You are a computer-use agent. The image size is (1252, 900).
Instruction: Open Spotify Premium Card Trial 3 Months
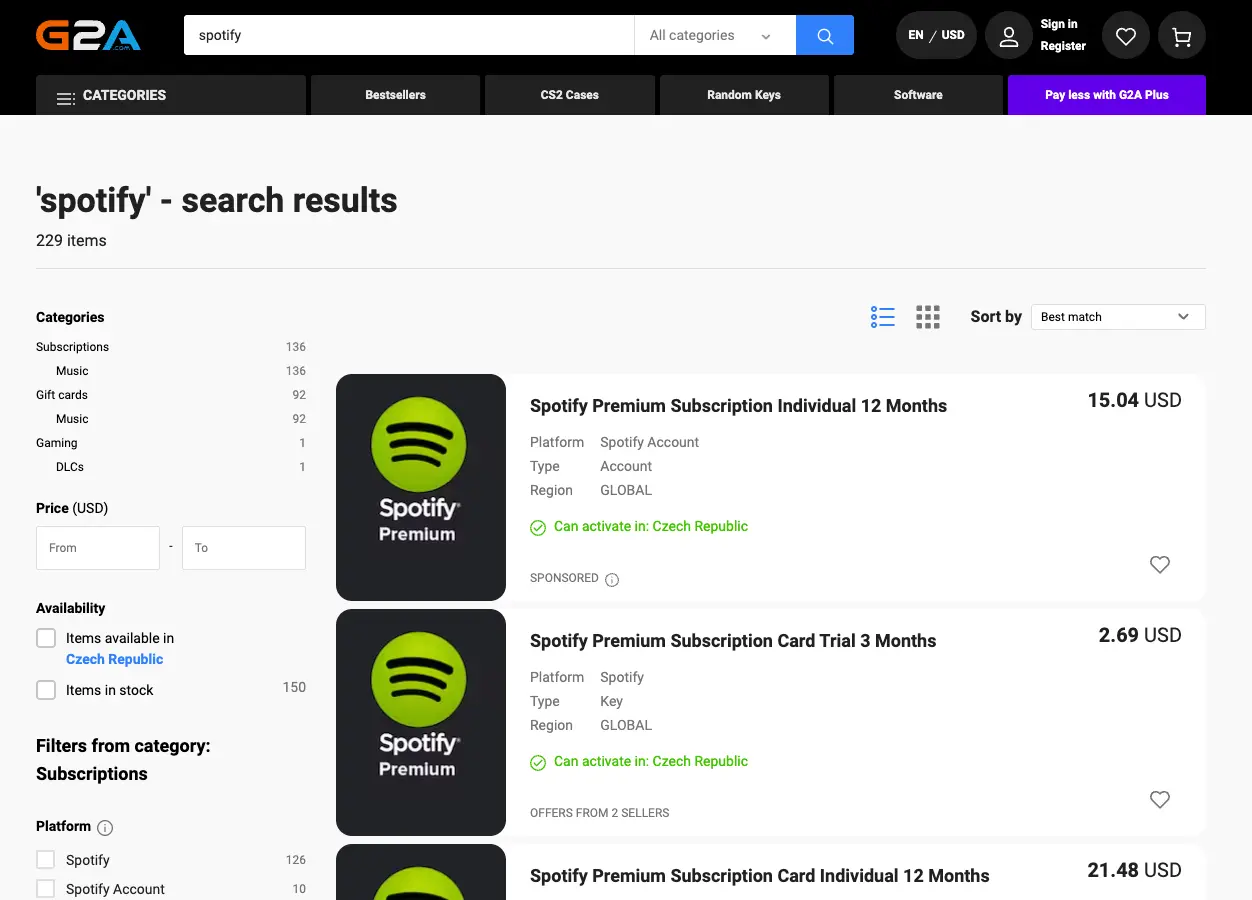[732, 641]
